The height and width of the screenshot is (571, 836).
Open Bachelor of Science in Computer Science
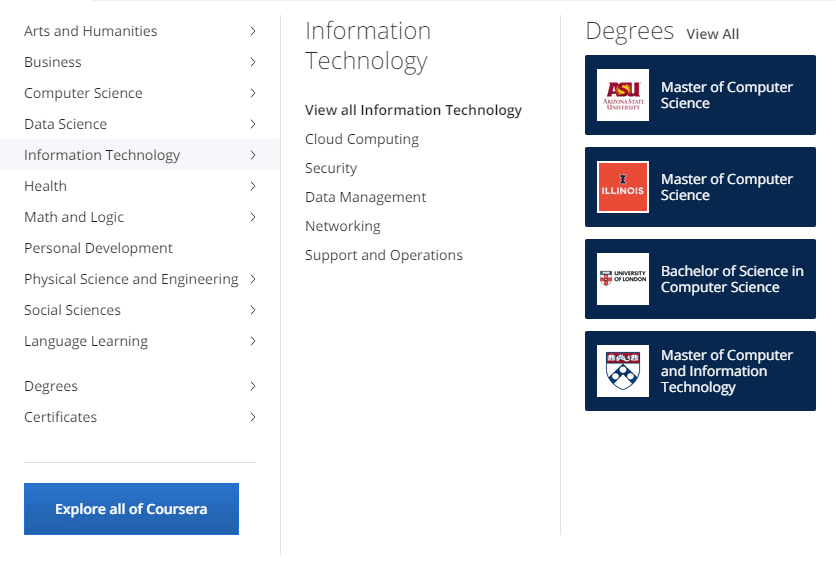click(x=700, y=279)
